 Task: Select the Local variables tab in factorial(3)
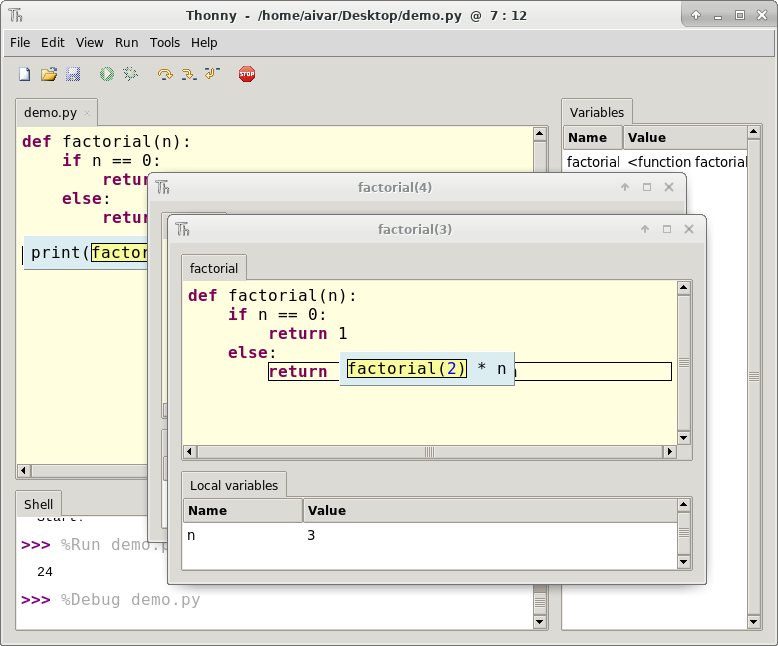pos(234,485)
